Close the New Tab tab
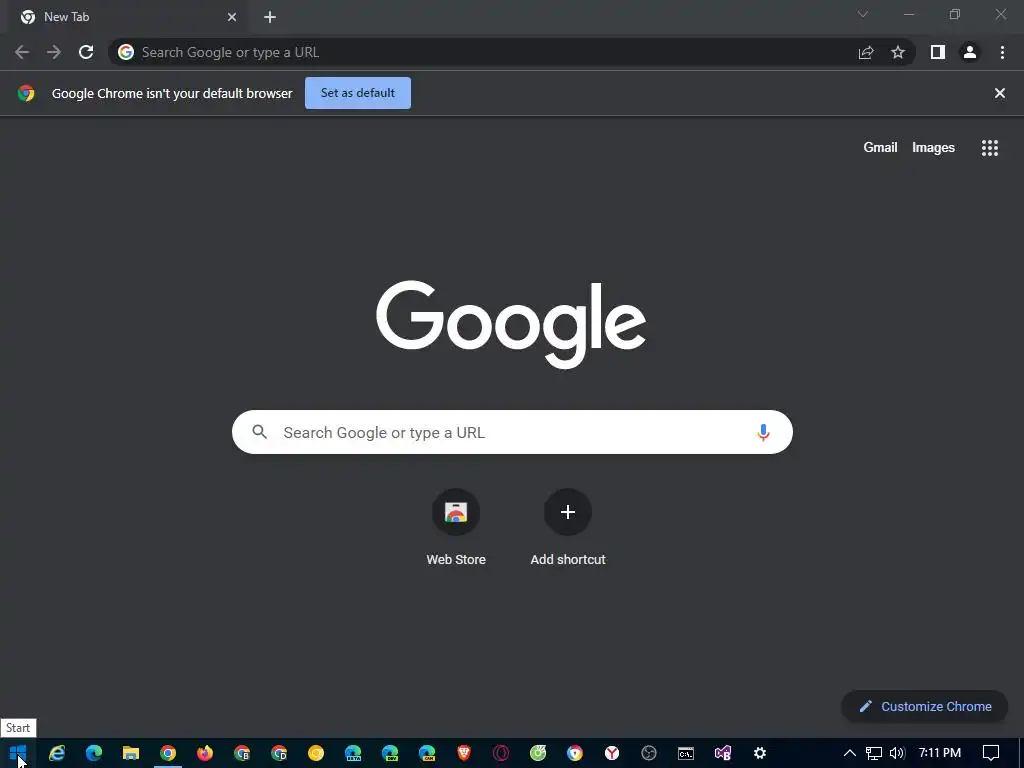 232,17
